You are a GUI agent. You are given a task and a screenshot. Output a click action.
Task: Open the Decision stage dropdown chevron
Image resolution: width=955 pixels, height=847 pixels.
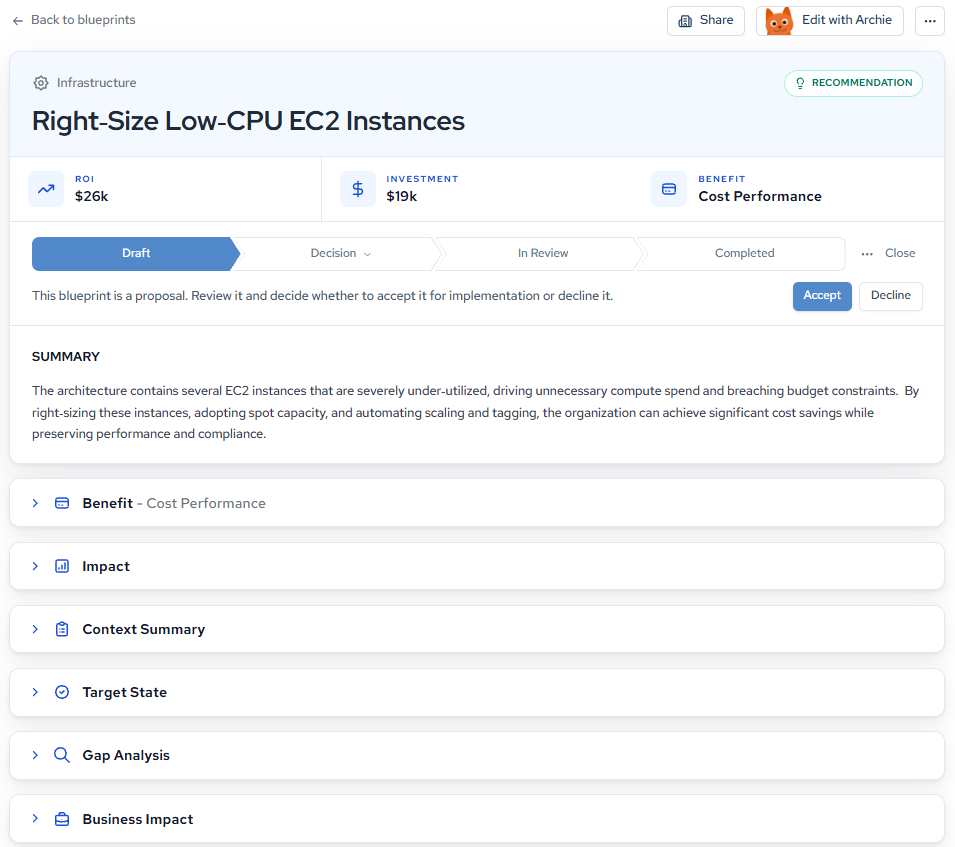click(x=367, y=254)
